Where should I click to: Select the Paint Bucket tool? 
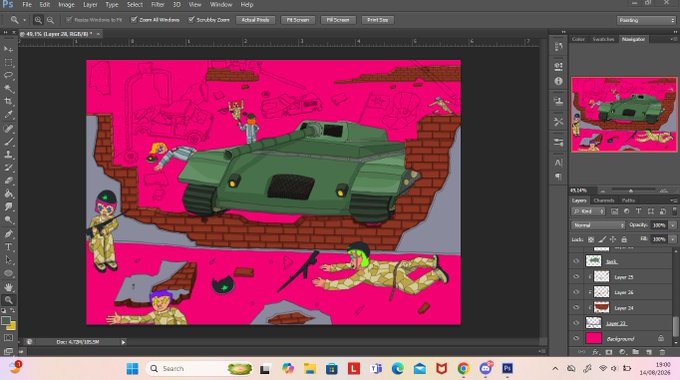[8, 193]
